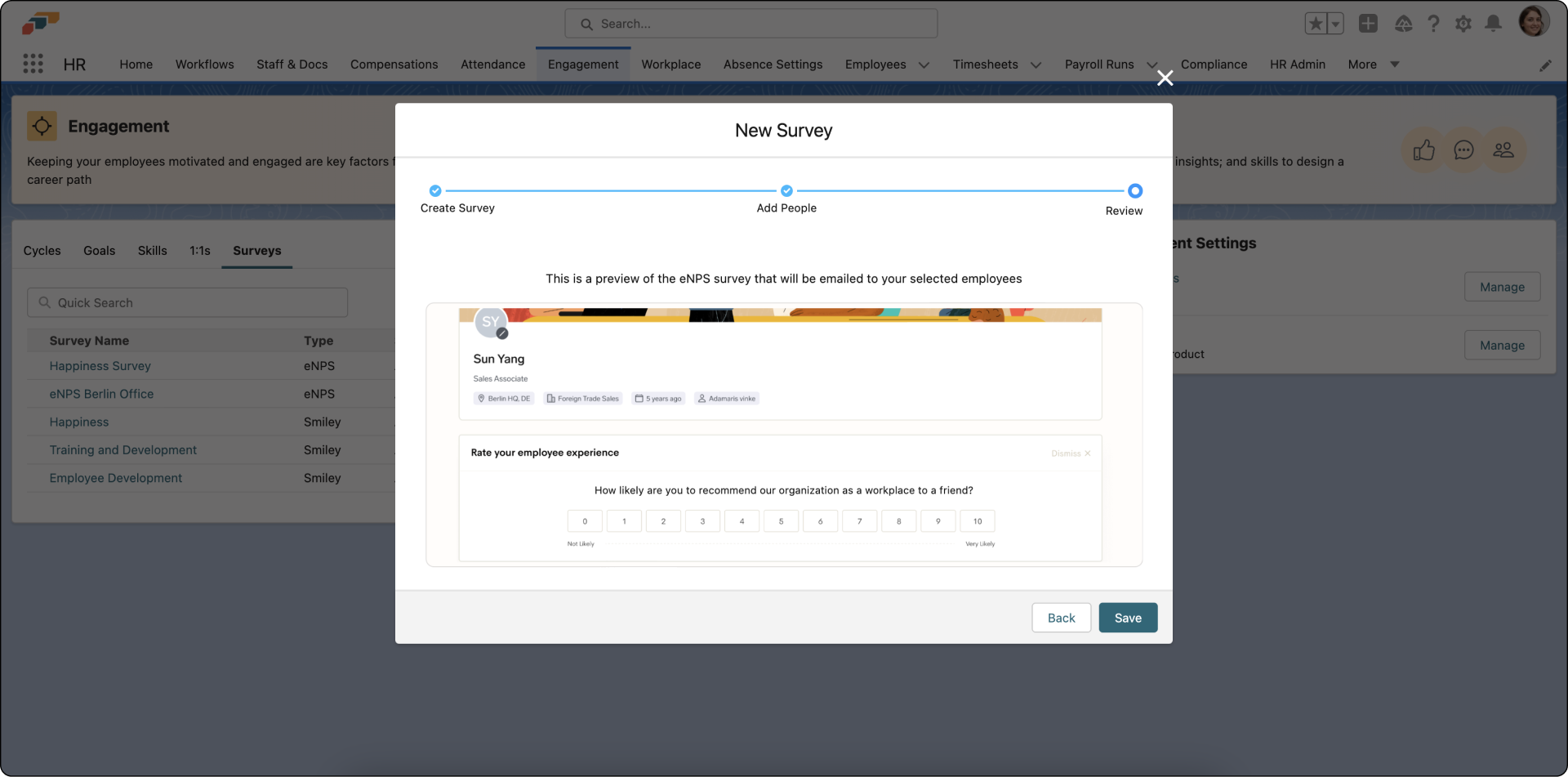This screenshot has height=777, width=1568.
Task: Click the edit pencil icon
Action: click(x=1545, y=65)
